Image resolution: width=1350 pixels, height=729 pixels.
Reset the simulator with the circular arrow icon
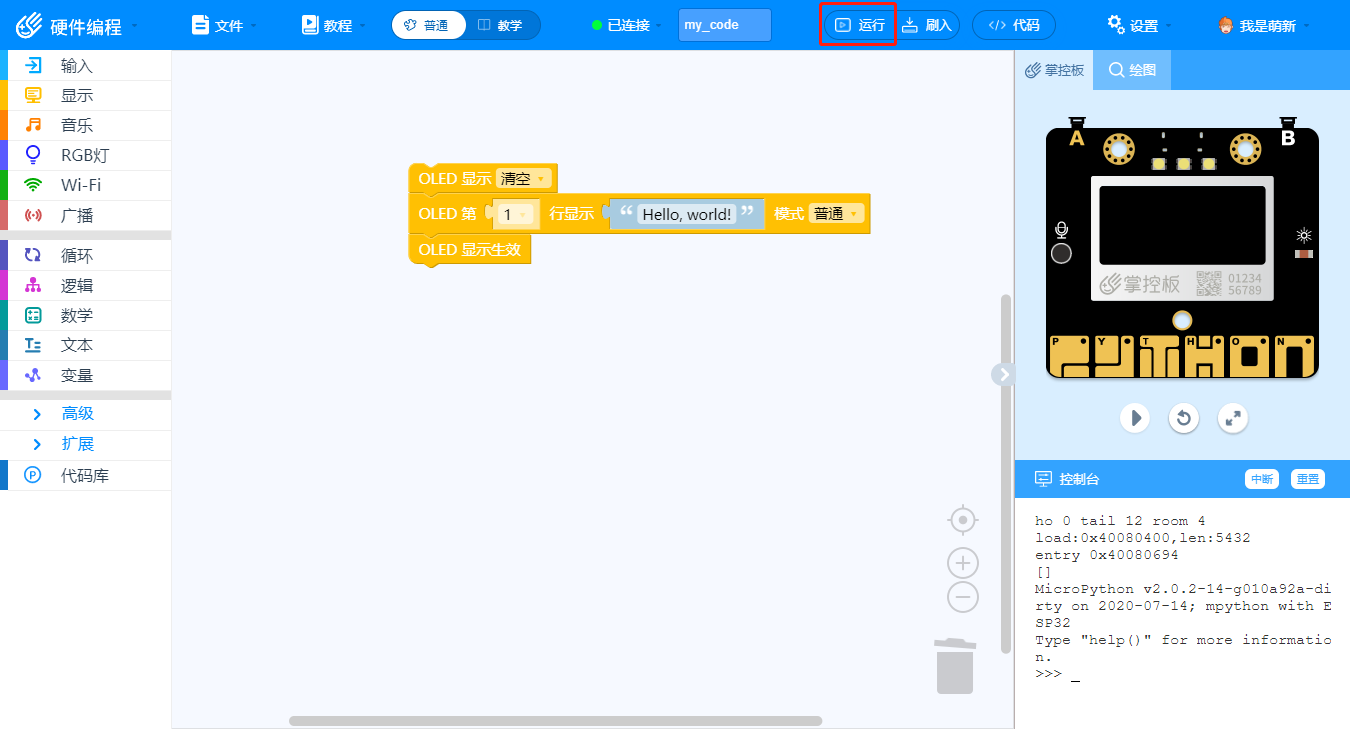point(1184,417)
